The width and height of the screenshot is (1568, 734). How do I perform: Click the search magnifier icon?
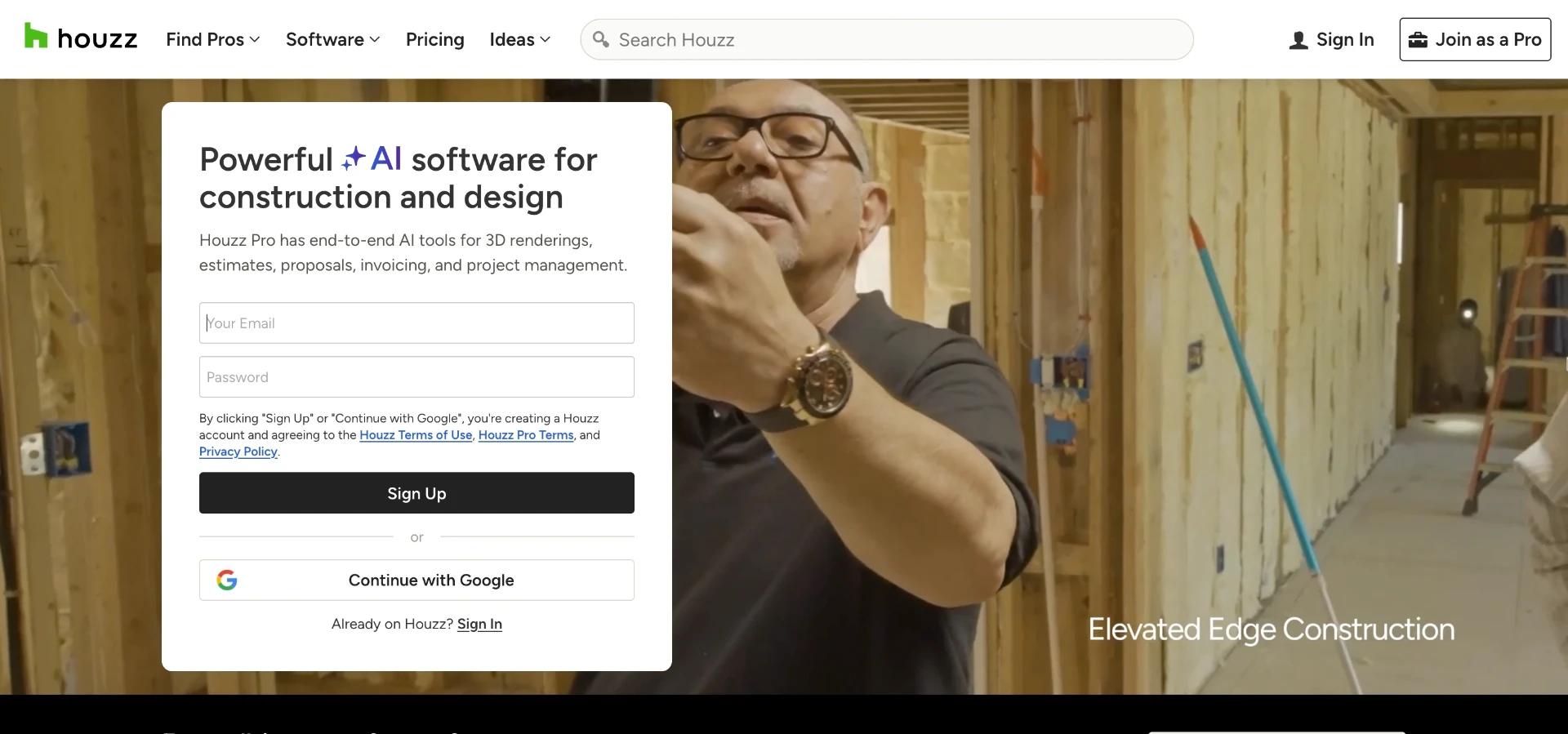(601, 39)
